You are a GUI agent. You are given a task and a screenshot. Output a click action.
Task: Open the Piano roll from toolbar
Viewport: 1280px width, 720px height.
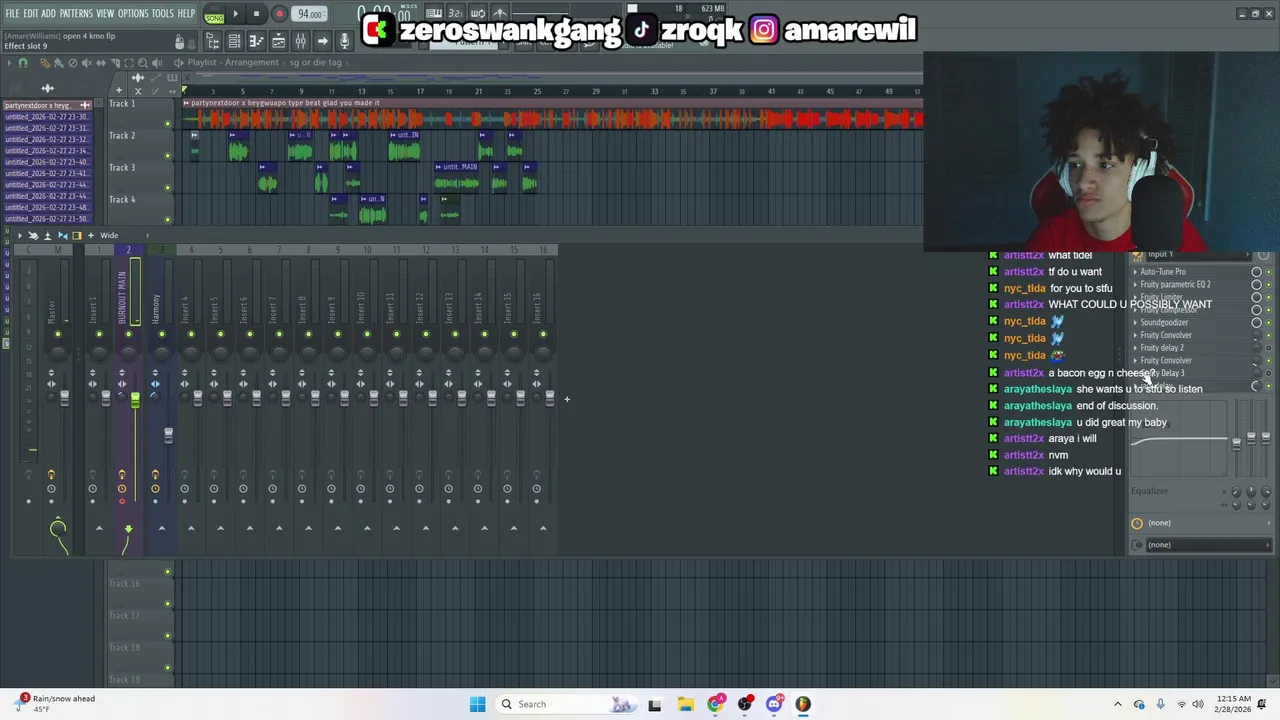[257, 41]
